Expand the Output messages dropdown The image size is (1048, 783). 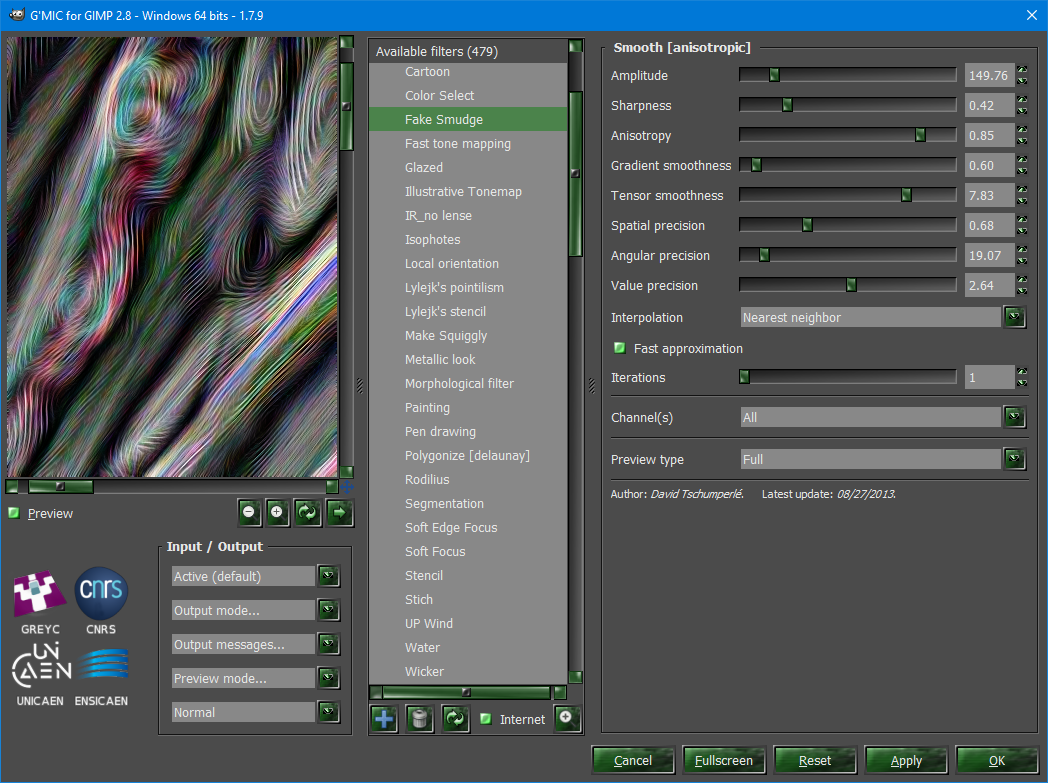328,644
